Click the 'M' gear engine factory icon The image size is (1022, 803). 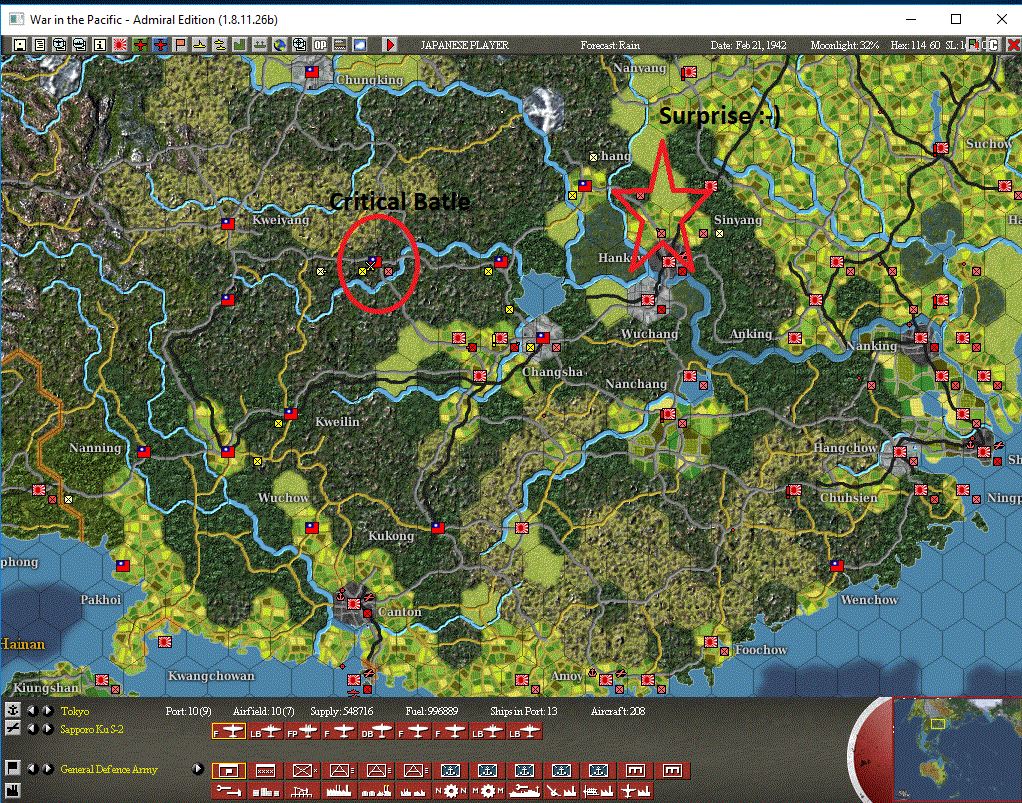pyautogui.click(x=488, y=791)
